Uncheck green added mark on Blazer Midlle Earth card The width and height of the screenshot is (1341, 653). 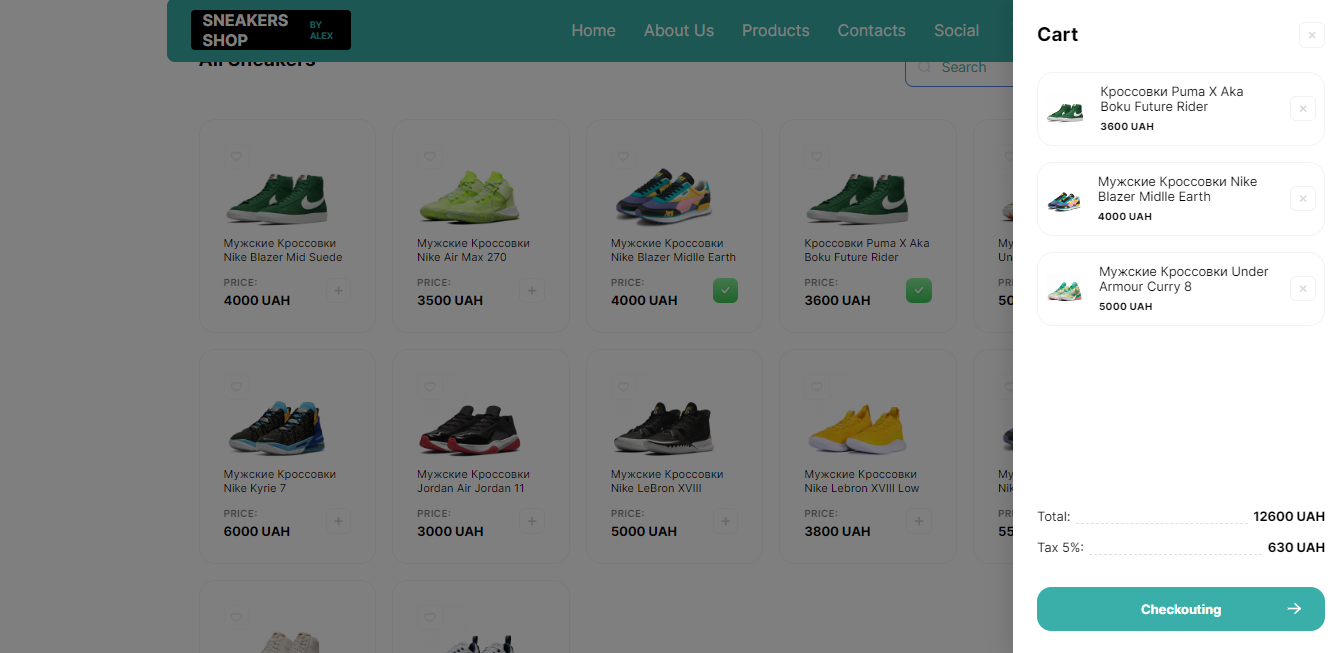pos(725,291)
